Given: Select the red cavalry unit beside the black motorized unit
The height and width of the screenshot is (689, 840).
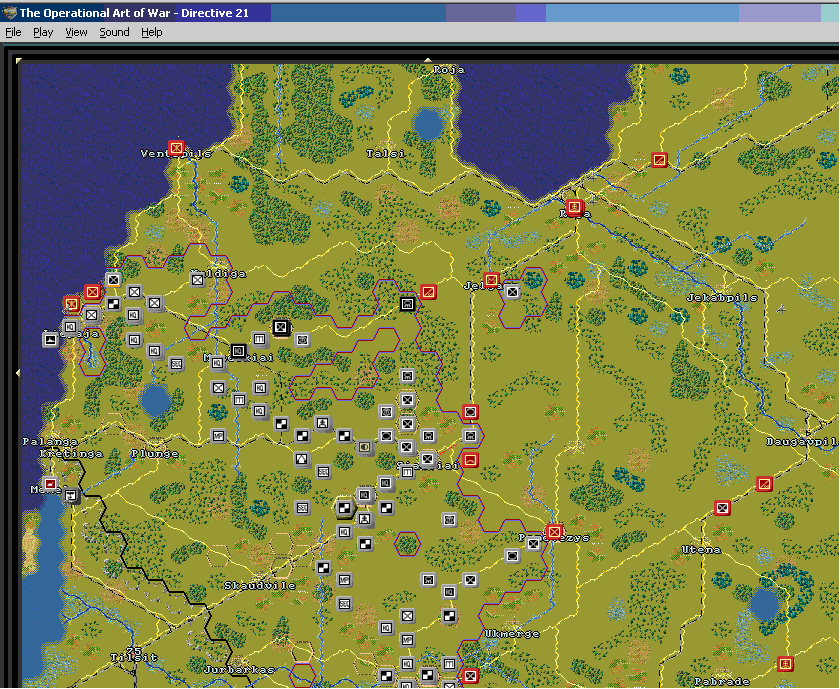Looking at the screenshot, I should (x=428, y=292).
